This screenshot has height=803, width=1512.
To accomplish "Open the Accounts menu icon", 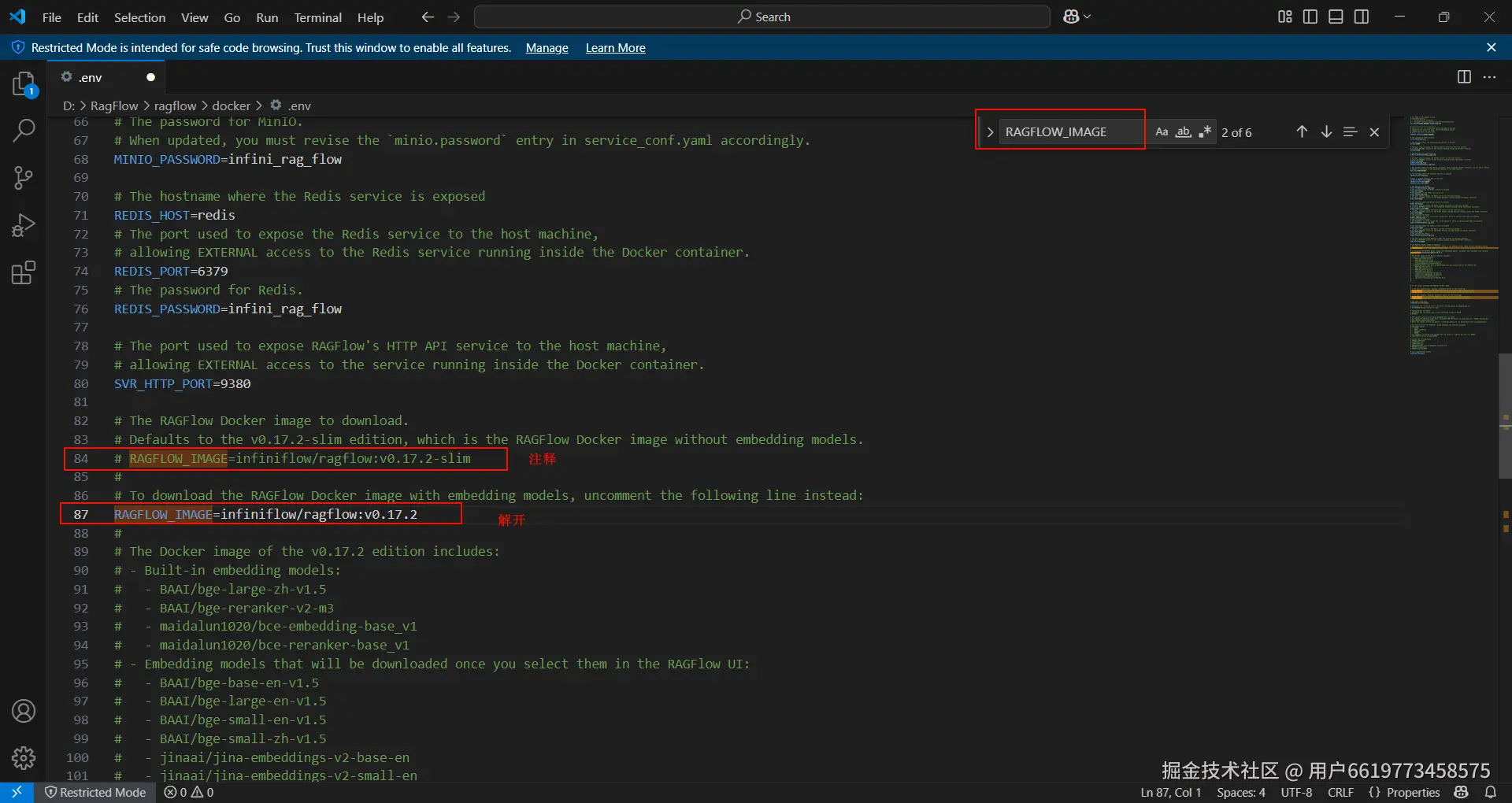I will 24,711.
